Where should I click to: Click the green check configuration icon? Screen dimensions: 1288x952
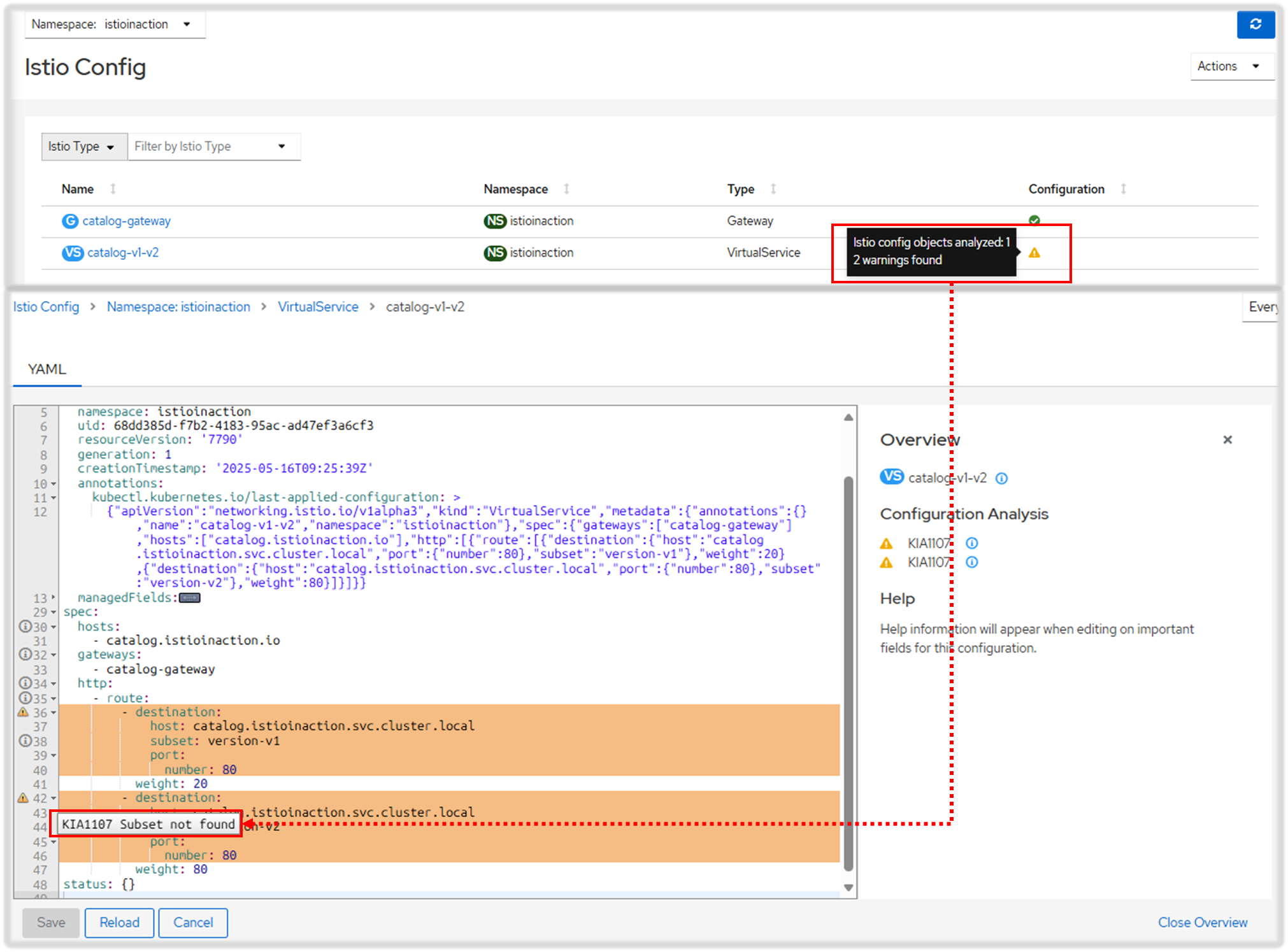click(1034, 220)
